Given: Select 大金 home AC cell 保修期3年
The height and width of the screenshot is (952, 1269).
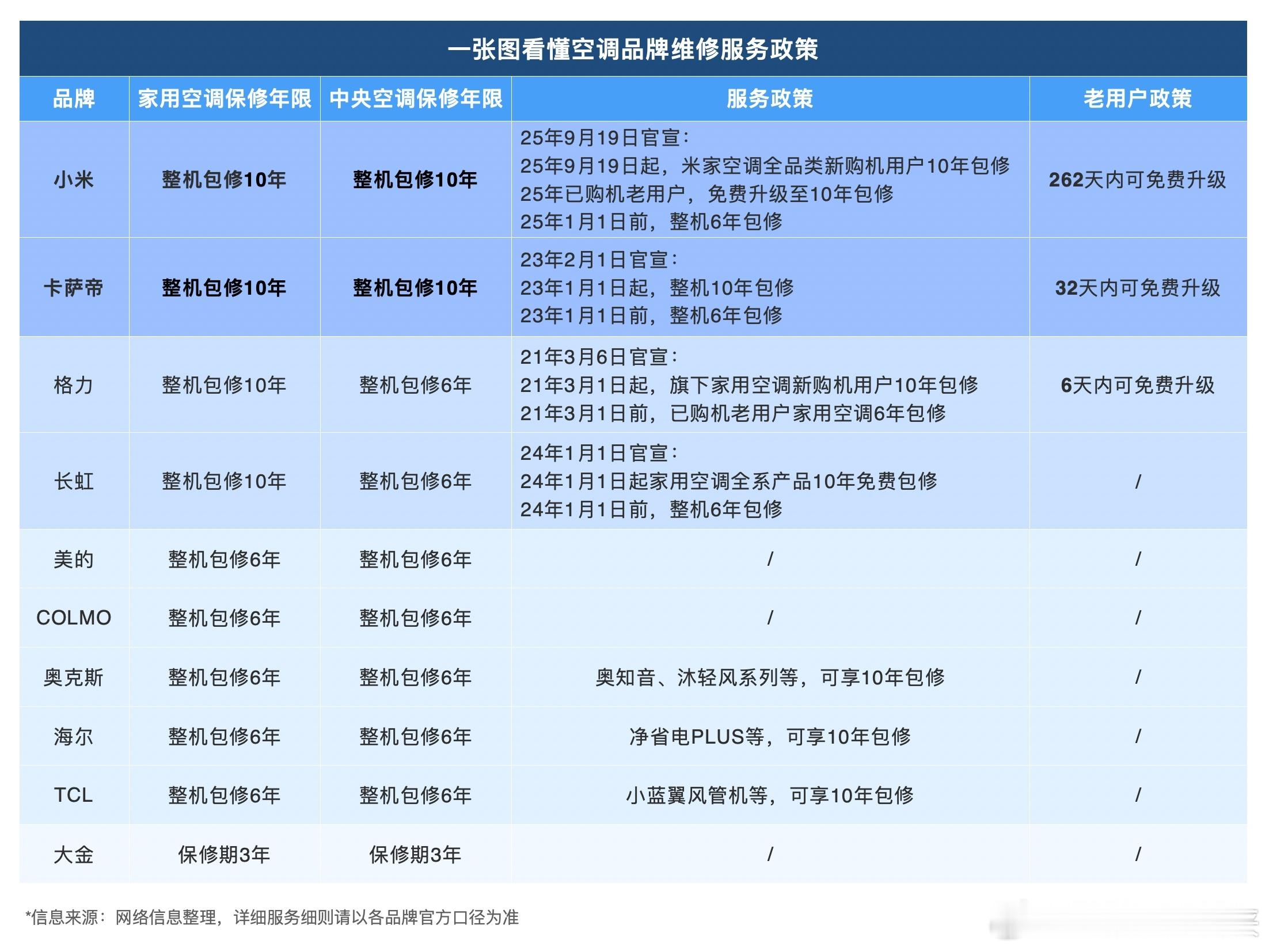Looking at the screenshot, I should (x=224, y=854).
